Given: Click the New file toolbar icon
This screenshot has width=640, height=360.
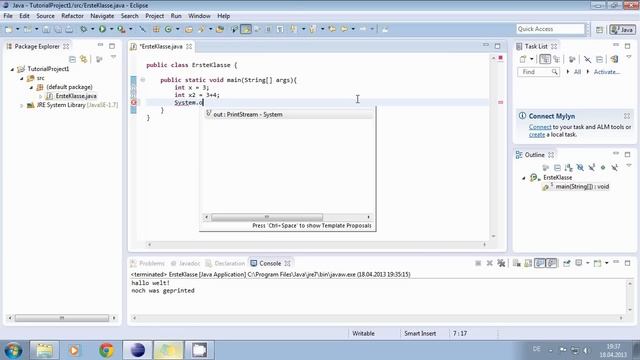Looking at the screenshot, I should tap(9, 29).
